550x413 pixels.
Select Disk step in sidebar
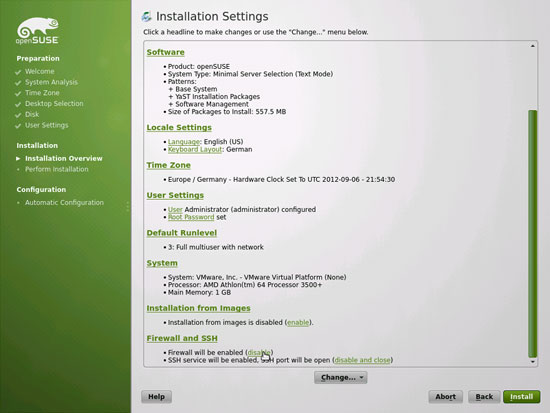(x=32, y=115)
